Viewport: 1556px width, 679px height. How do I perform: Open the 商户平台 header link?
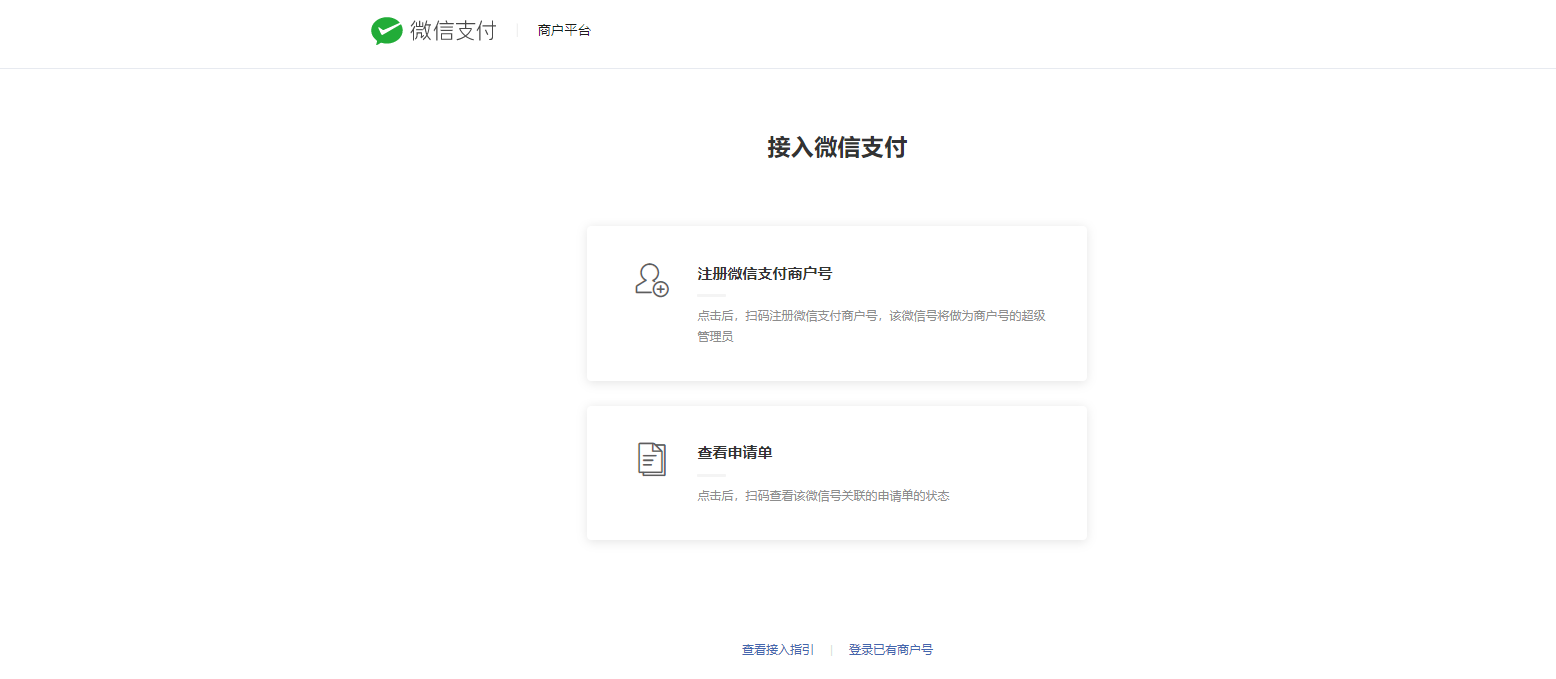click(564, 31)
